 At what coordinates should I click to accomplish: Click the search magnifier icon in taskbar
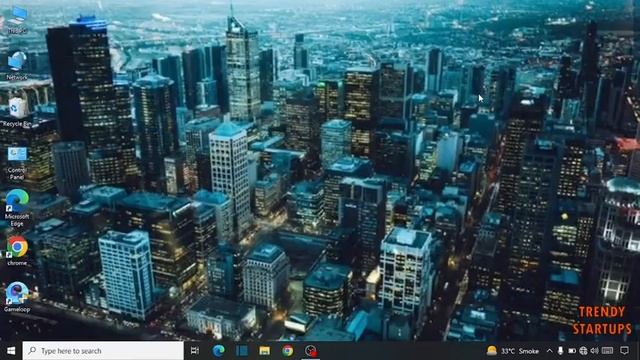(32, 351)
